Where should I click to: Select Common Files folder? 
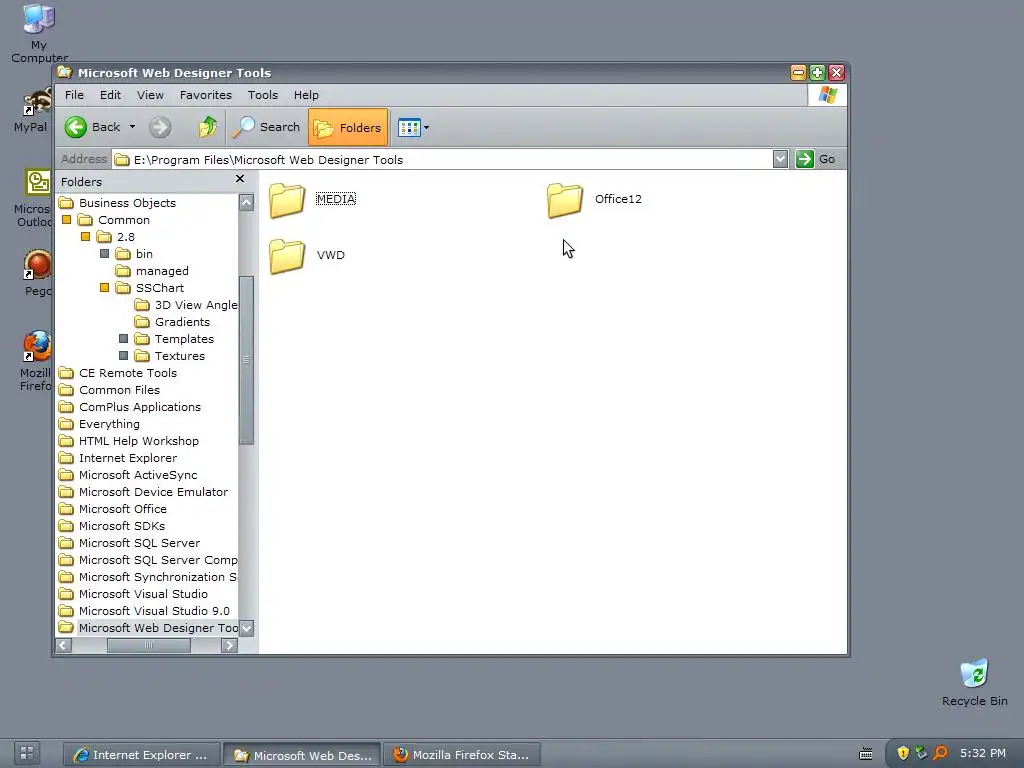pos(109,390)
